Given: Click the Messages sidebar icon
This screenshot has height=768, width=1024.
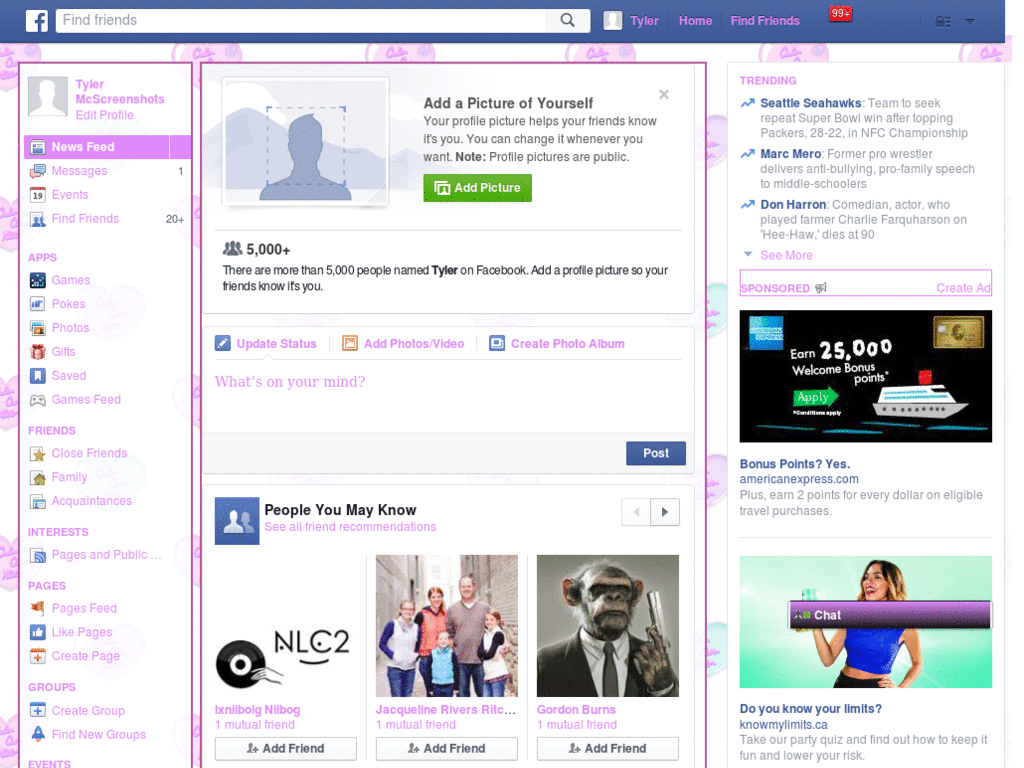Looking at the screenshot, I should pyautogui.click(x=38, y=171).
